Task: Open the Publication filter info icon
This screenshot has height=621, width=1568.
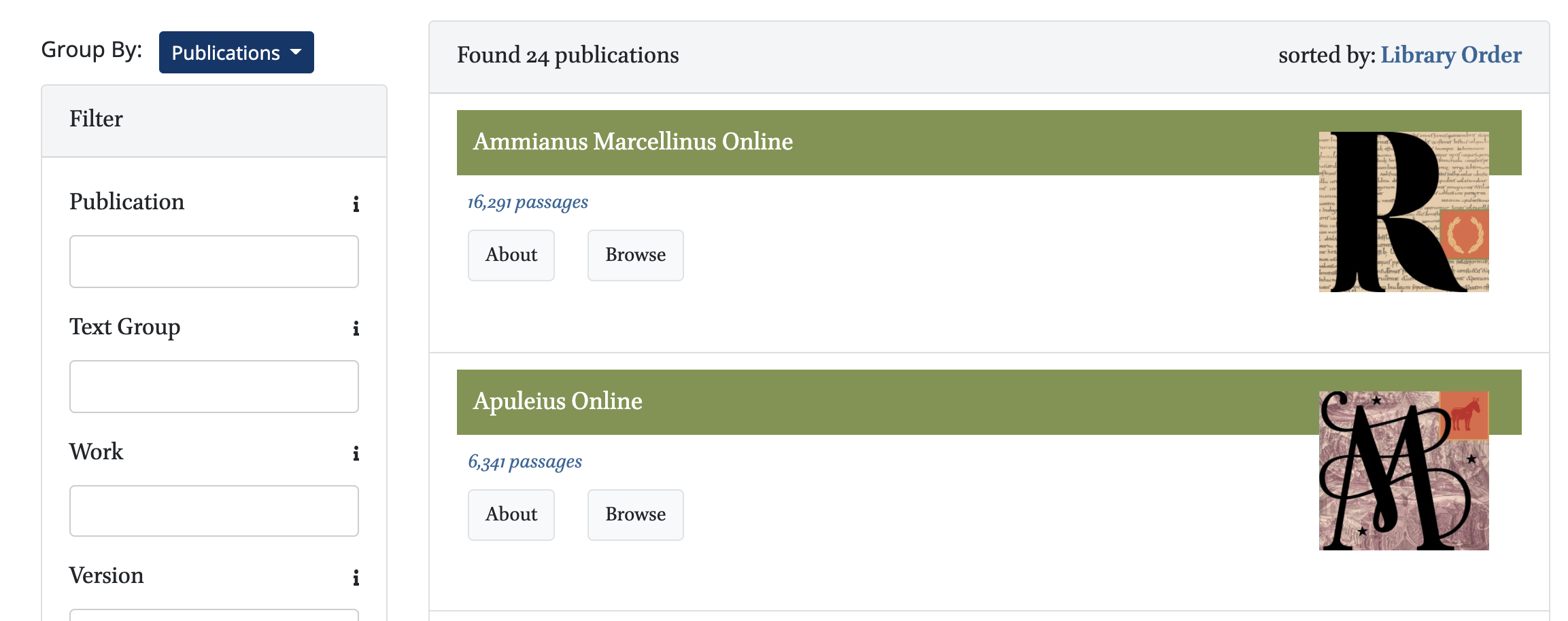Action: pos(356,203)
